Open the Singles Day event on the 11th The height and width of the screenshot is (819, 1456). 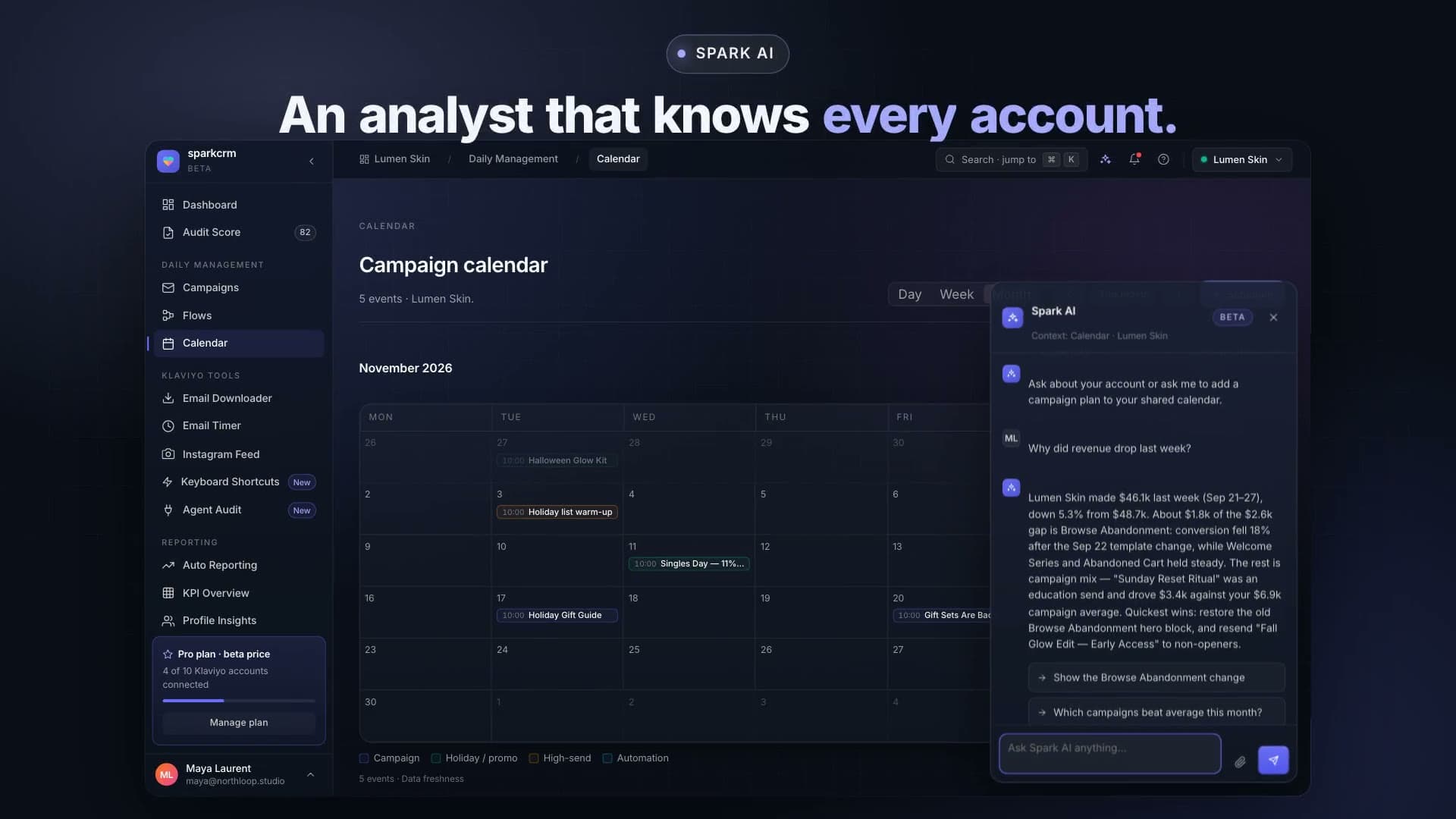click(x=689, y=563)
